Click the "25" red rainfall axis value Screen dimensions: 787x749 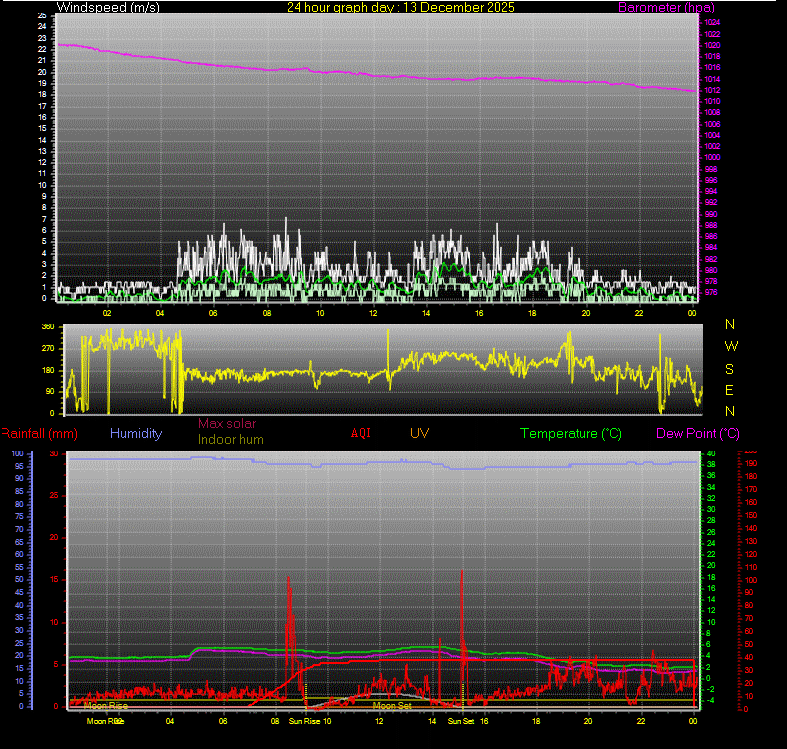(54, 495)
